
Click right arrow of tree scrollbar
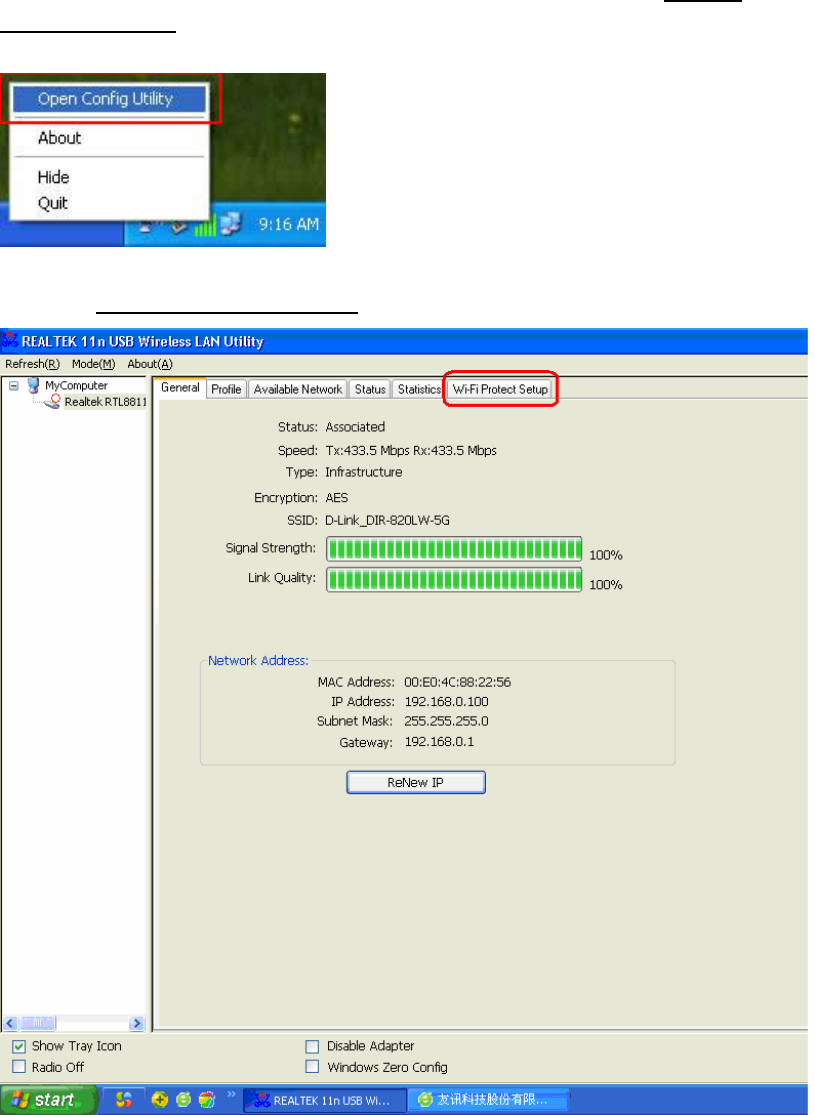tap(137, 1023)
